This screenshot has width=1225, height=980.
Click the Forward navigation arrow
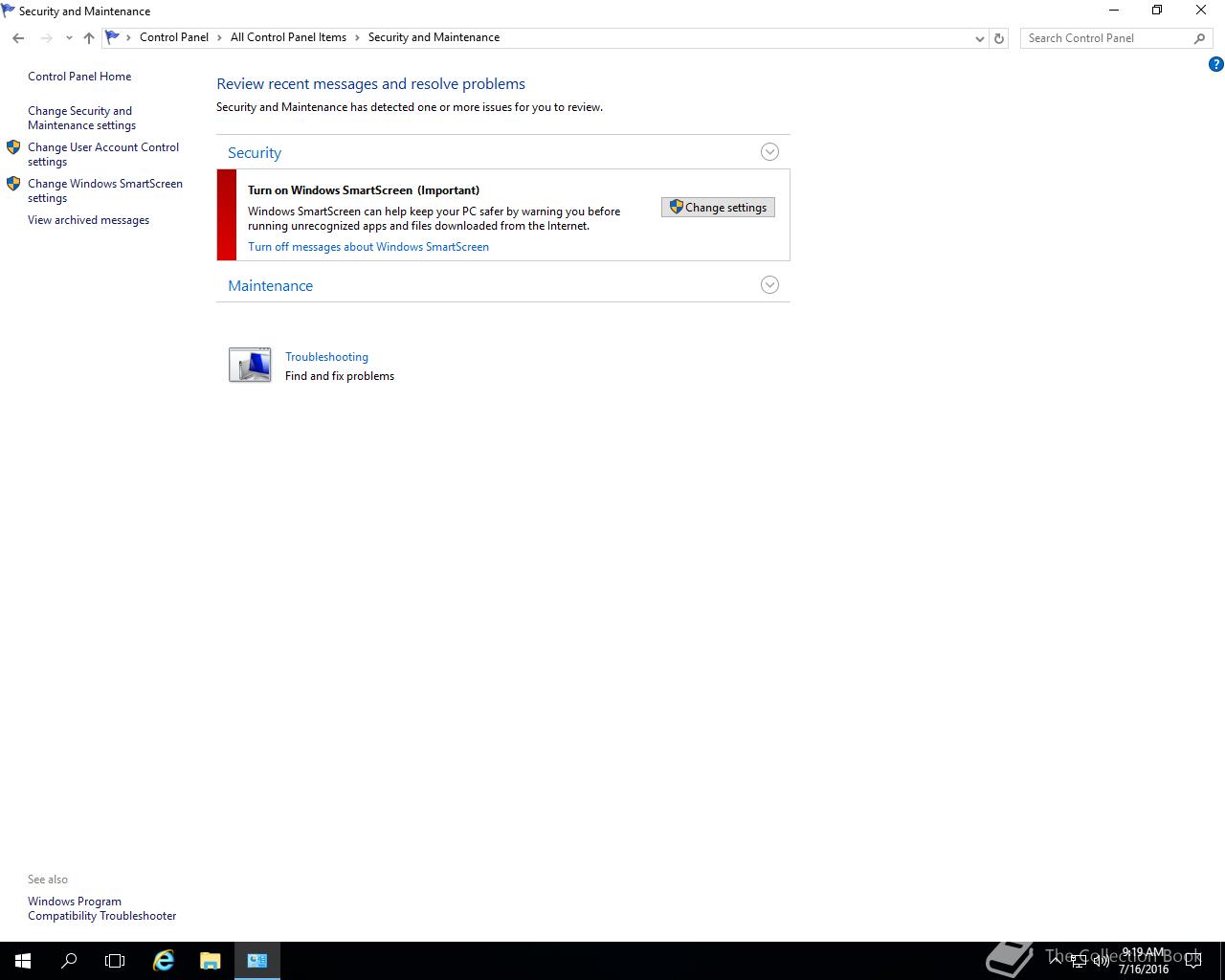46,38
